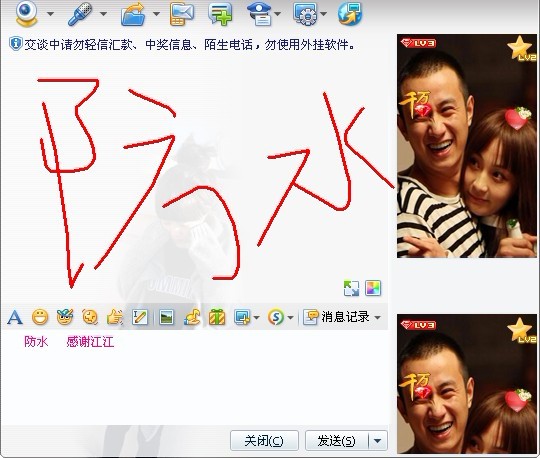Screen dimensions: 540x458
Task: Open 消息记录 message history
Action: click(336, 317)
